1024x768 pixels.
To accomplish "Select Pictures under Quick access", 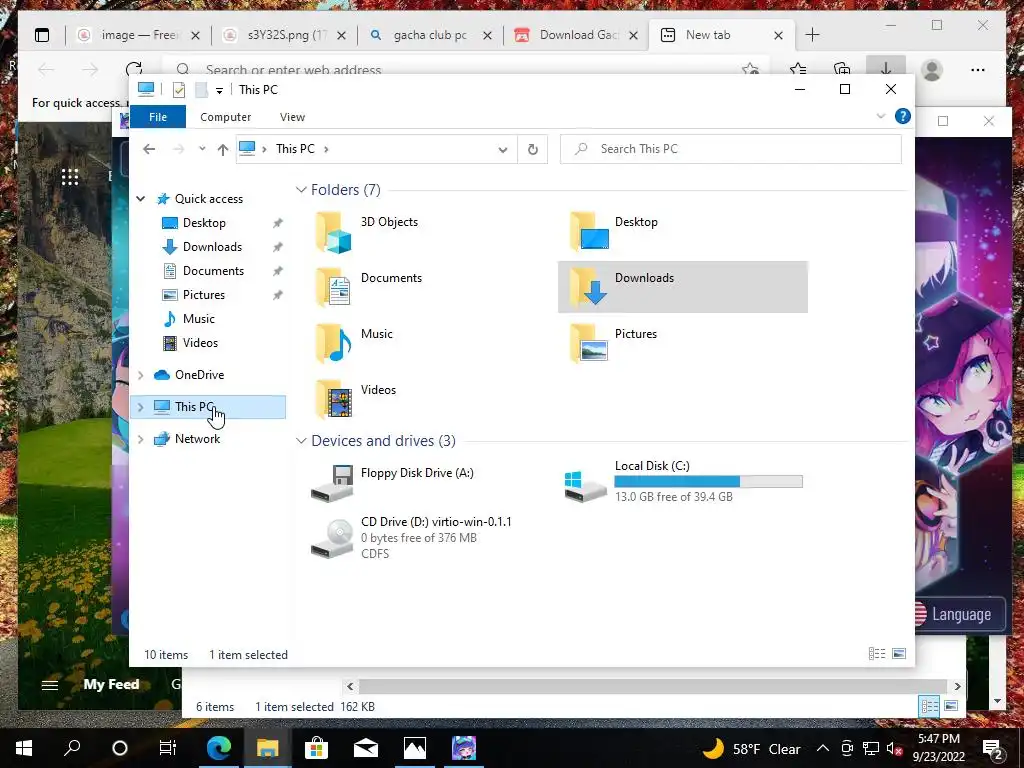I will point(204,295).
